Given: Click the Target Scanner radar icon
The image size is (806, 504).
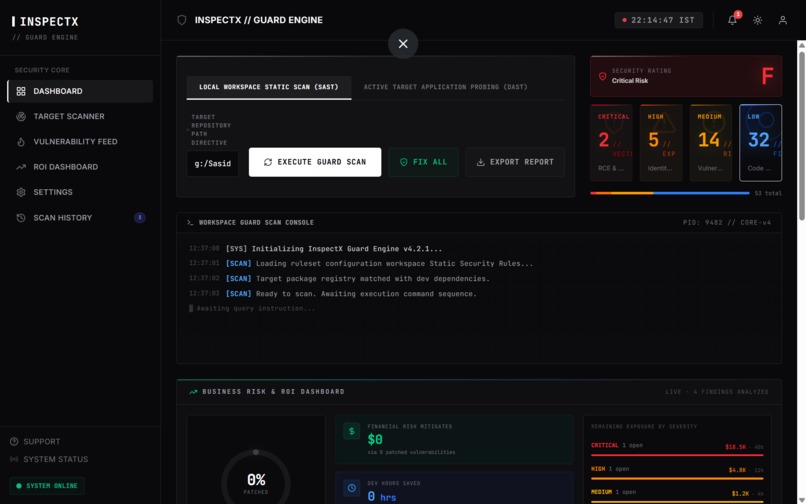Looking at the screenshot, I should pyautogui.click(x=21, y=116).
